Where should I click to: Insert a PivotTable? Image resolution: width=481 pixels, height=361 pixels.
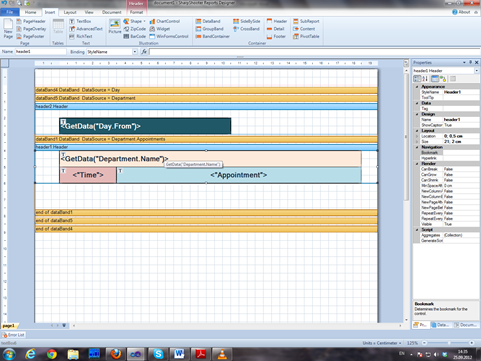coord(306,36)
